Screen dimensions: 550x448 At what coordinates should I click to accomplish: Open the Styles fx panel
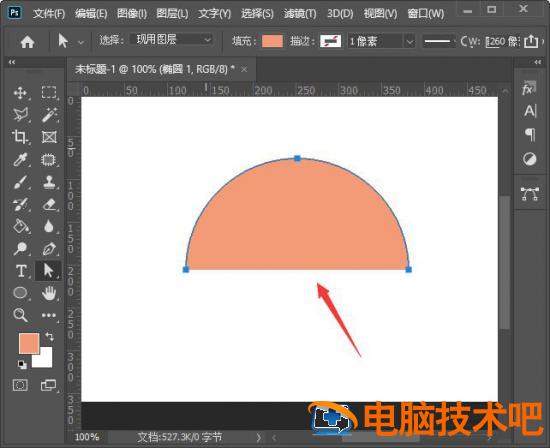[x=529, y=89]
